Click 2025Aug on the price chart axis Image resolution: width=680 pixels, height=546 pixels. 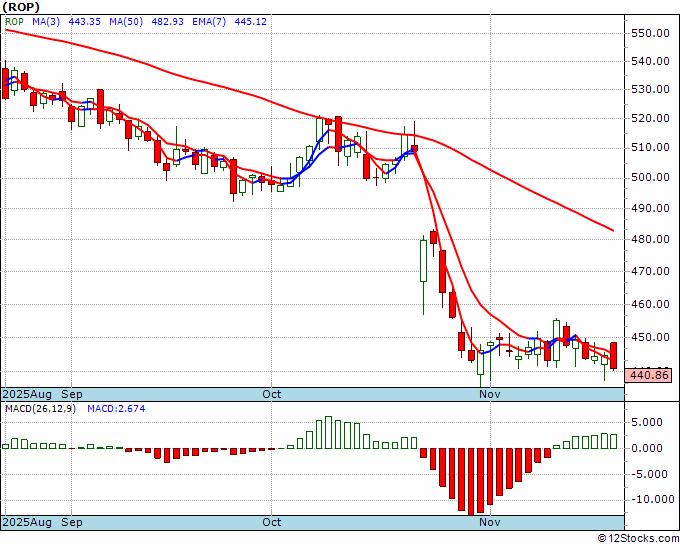[27, 394]
